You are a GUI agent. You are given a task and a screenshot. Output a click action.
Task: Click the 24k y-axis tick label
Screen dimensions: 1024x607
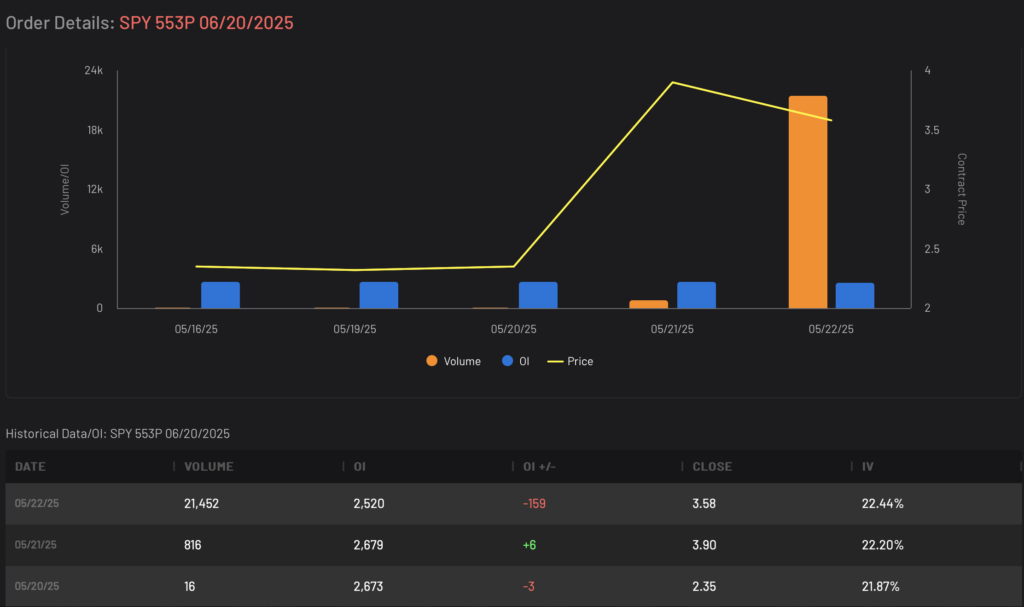point(93,71)
